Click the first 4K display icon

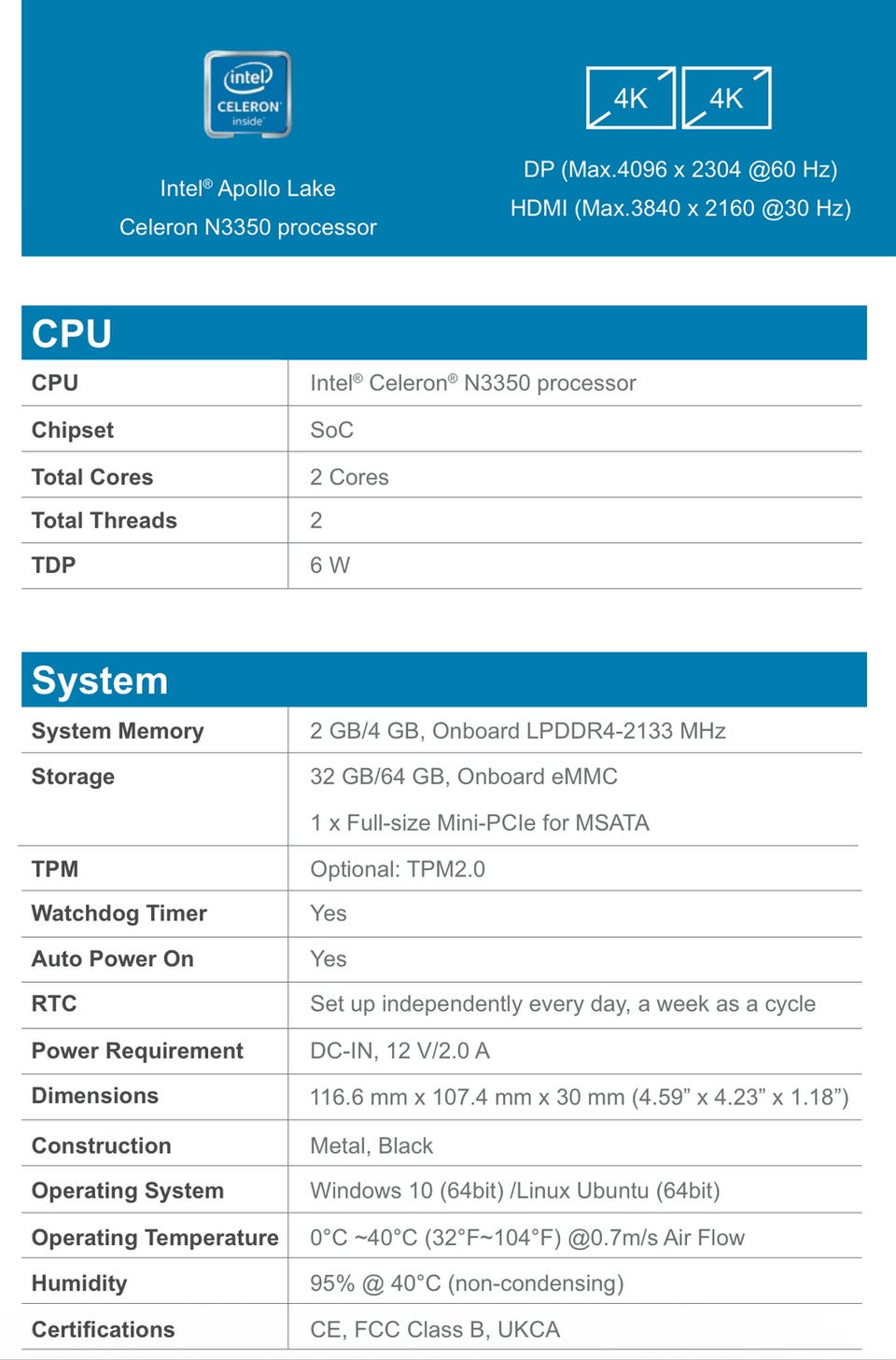(631, 98)
